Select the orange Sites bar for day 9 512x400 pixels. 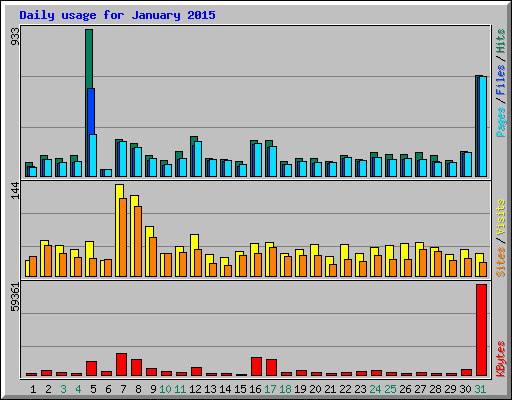coord(153,257)
